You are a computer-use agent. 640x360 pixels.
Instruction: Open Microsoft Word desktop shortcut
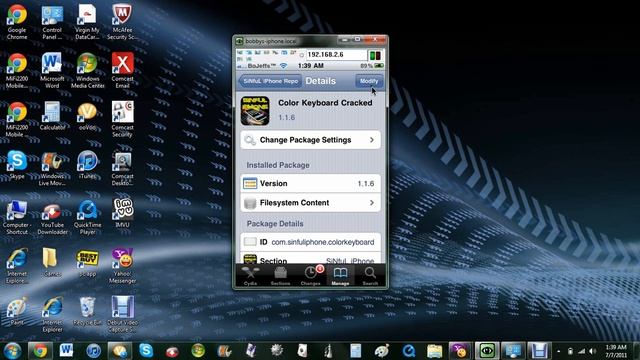click(52, 71)
